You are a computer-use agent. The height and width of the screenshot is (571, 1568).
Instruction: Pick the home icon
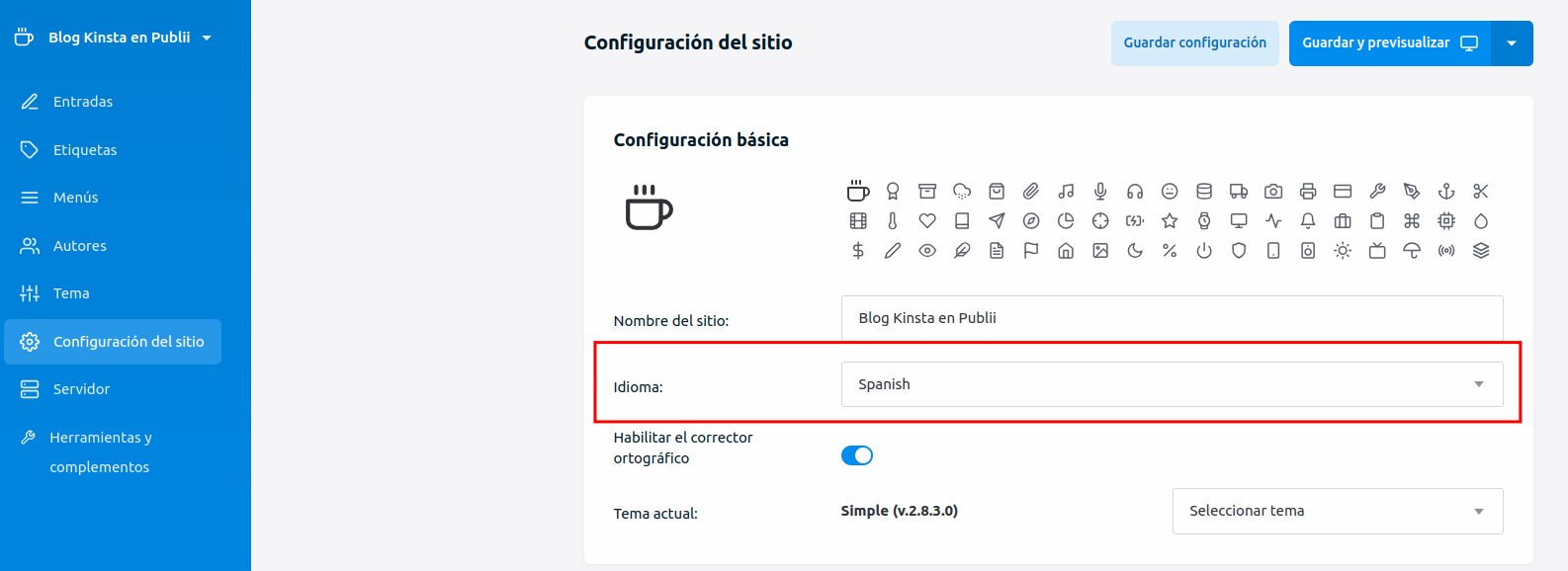[1066, 251]
